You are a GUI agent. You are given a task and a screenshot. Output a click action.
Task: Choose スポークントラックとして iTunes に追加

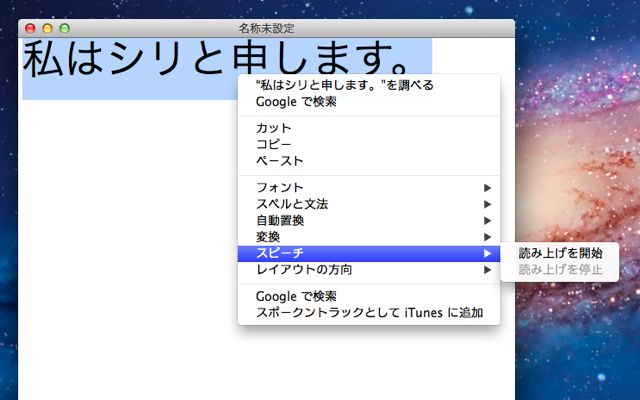click(369, 313)
